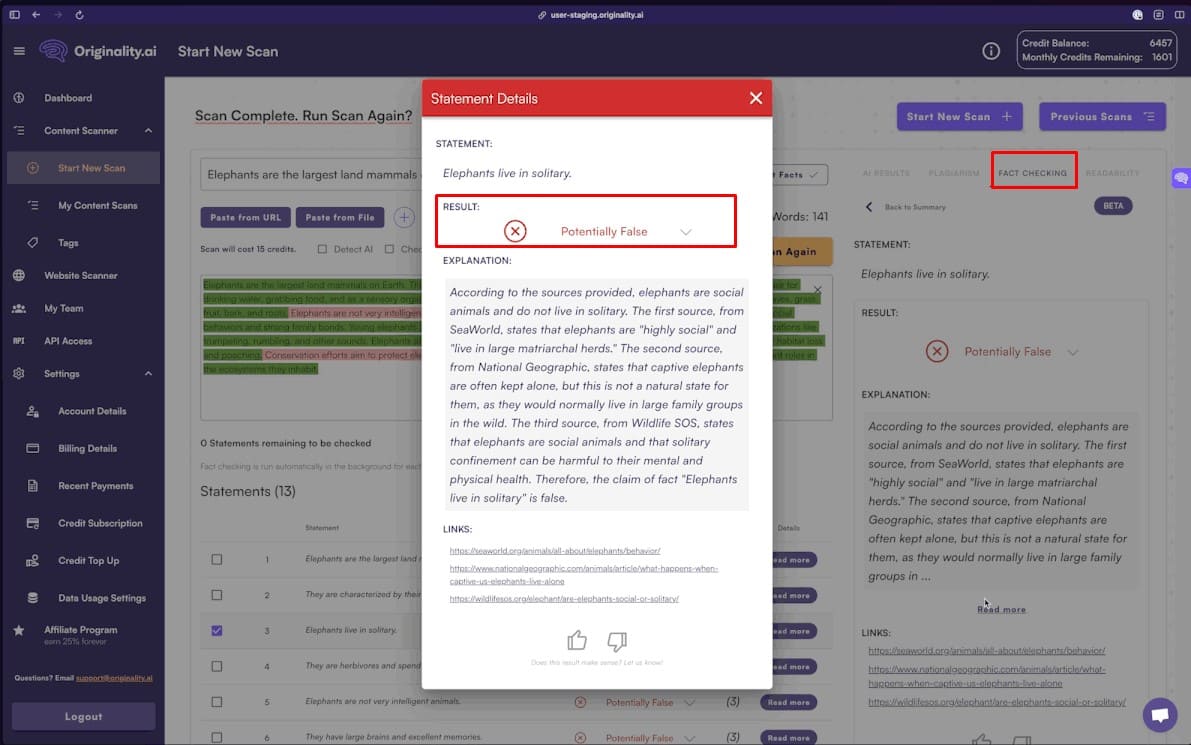Screen dimensions: 1191x745
Task: Switch to the Readability tab
Action: pos(1112,173)
